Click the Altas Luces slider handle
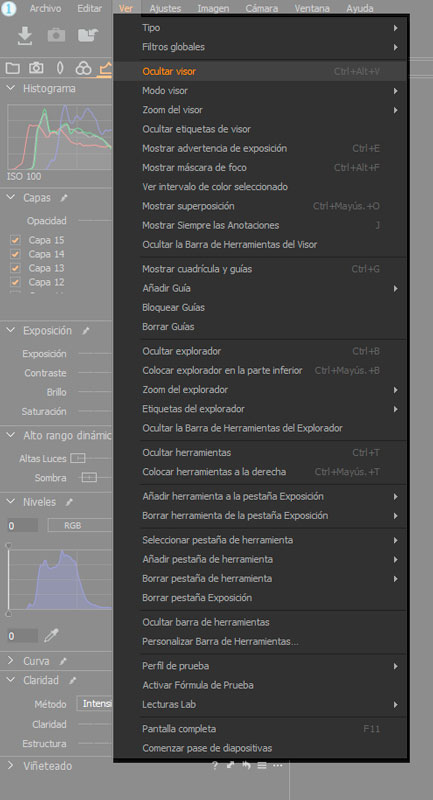 click(78, 458)
